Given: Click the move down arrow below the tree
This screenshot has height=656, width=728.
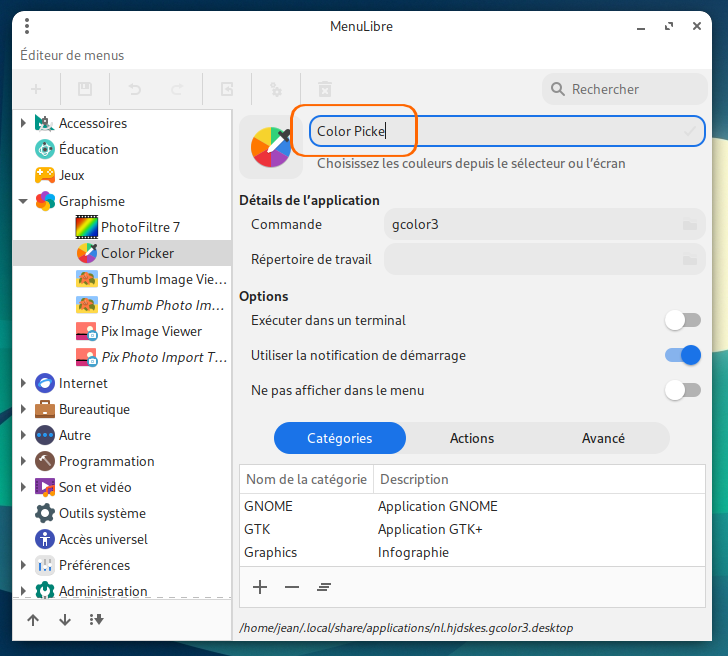Looking at the screenshot, I should [65, 620].
